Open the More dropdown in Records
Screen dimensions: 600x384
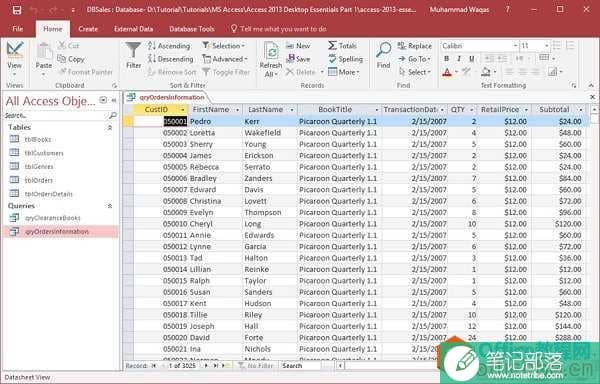tap(344, 72)
